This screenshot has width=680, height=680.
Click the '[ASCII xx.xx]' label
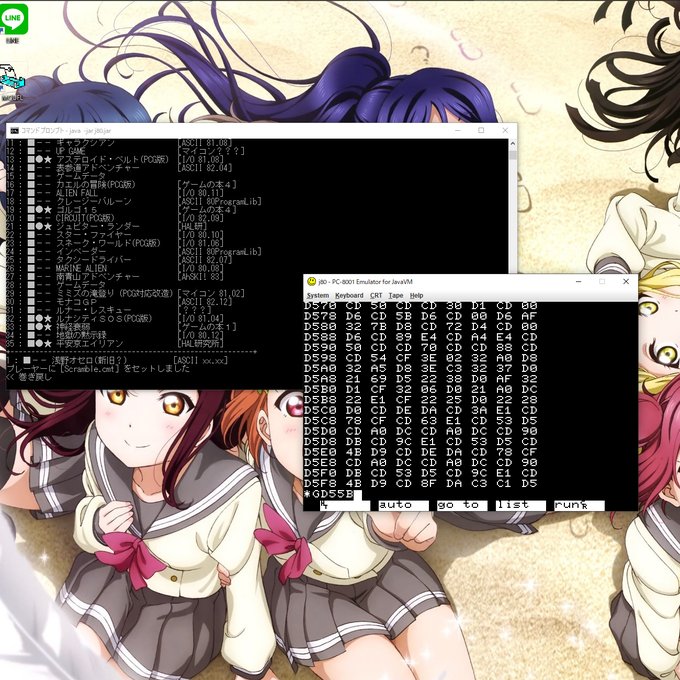(x=200, y=360)
